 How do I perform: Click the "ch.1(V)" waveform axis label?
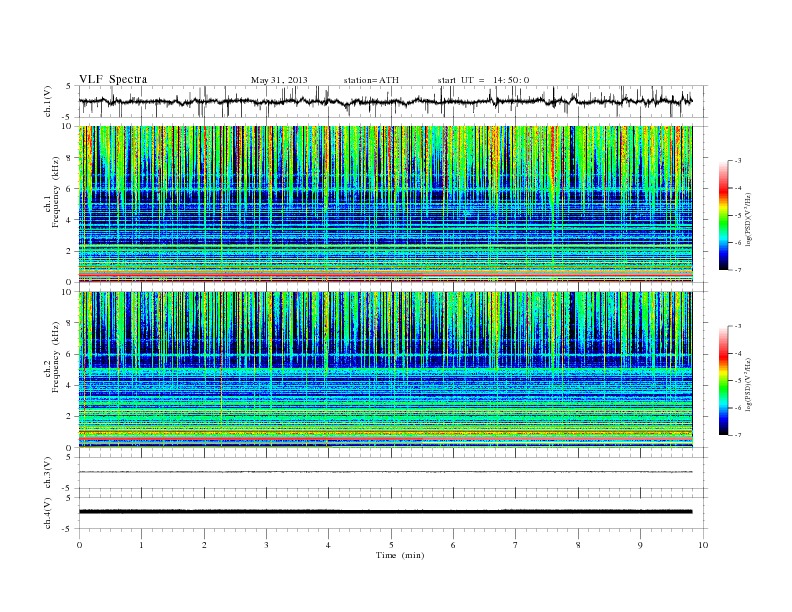[x=48, y=101]
